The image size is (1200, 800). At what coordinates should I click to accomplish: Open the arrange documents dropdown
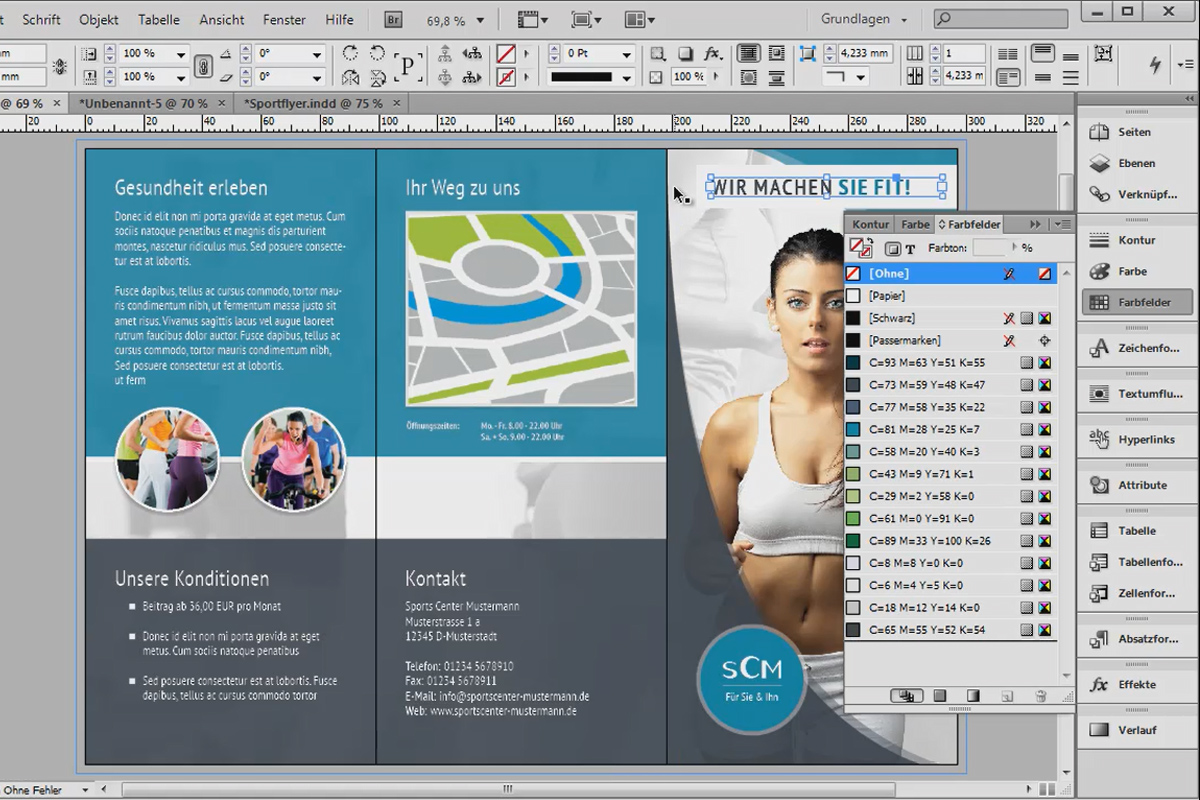[640, 20]
